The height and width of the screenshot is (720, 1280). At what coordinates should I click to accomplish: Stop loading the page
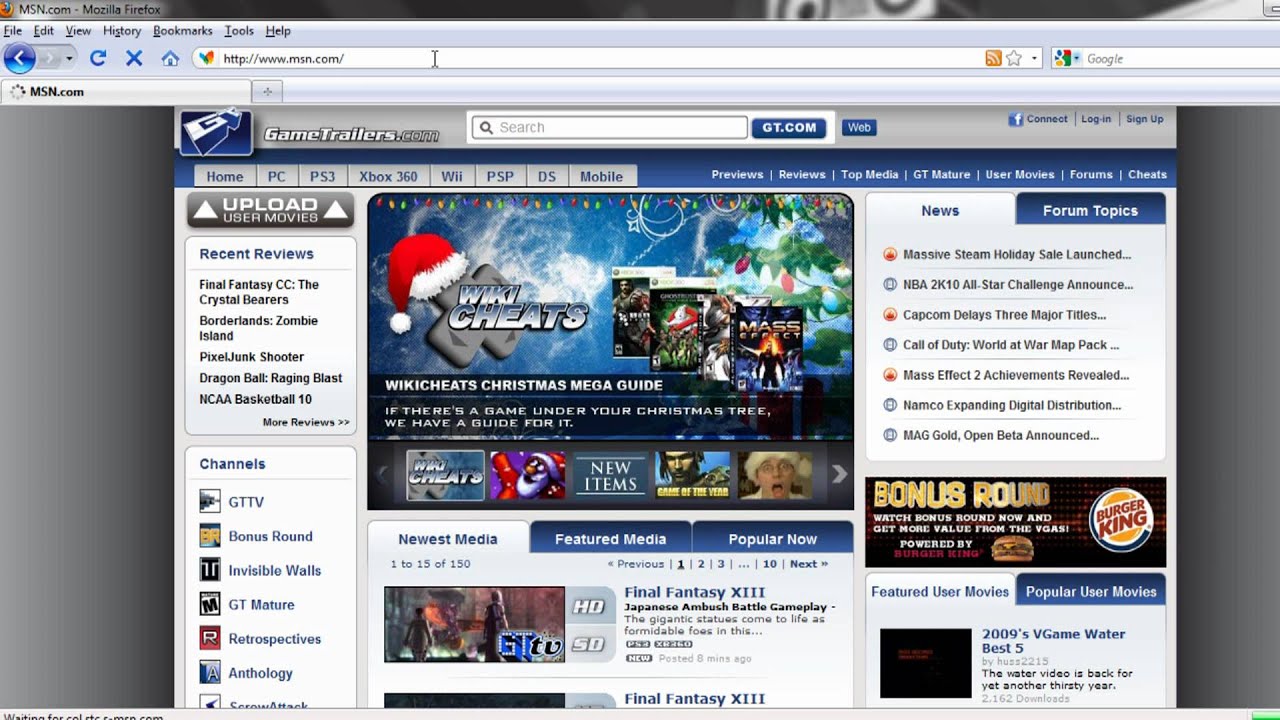coord(134,58)
